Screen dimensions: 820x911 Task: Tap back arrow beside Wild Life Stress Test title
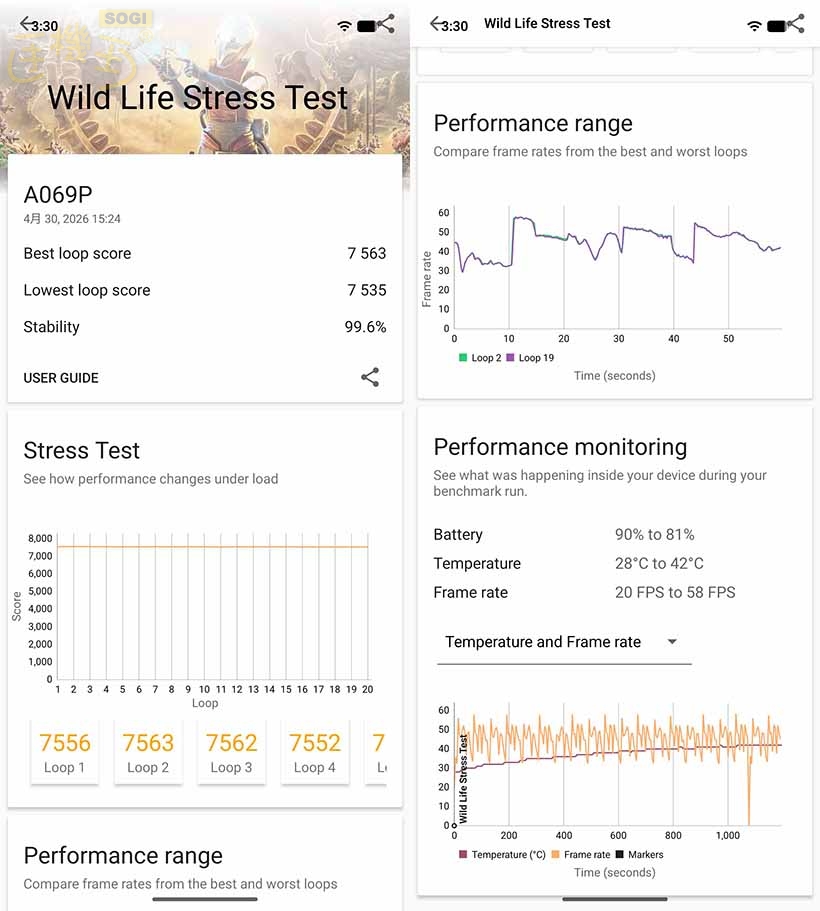tap(438, 23)
